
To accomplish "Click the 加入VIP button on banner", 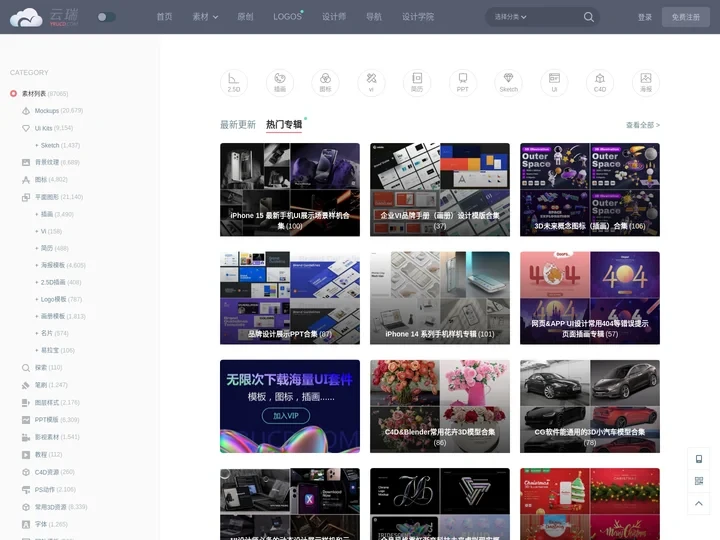I will (286, 416).
